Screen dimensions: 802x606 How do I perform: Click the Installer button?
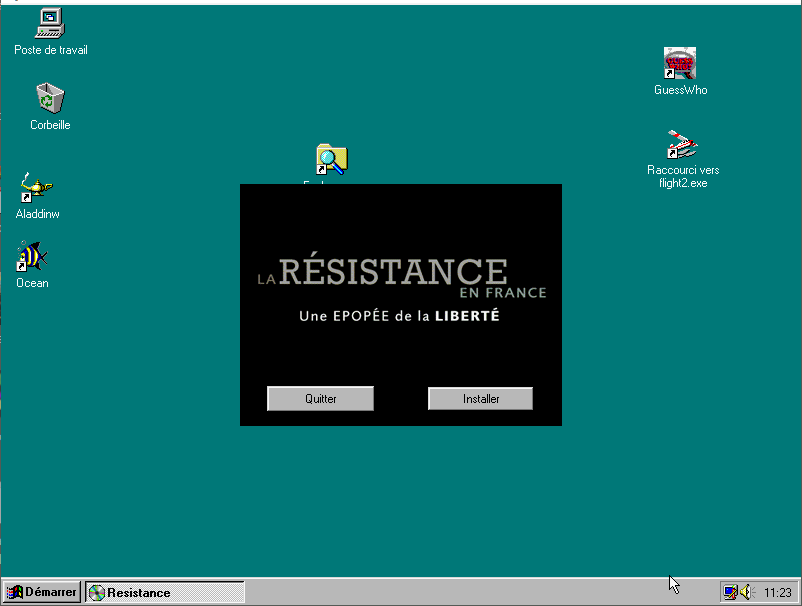(480, 398)
